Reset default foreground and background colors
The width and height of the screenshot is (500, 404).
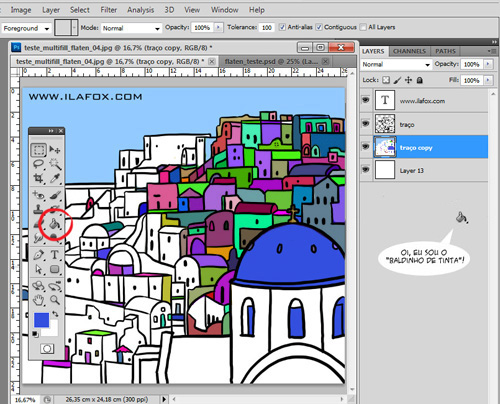coord(35,334)
